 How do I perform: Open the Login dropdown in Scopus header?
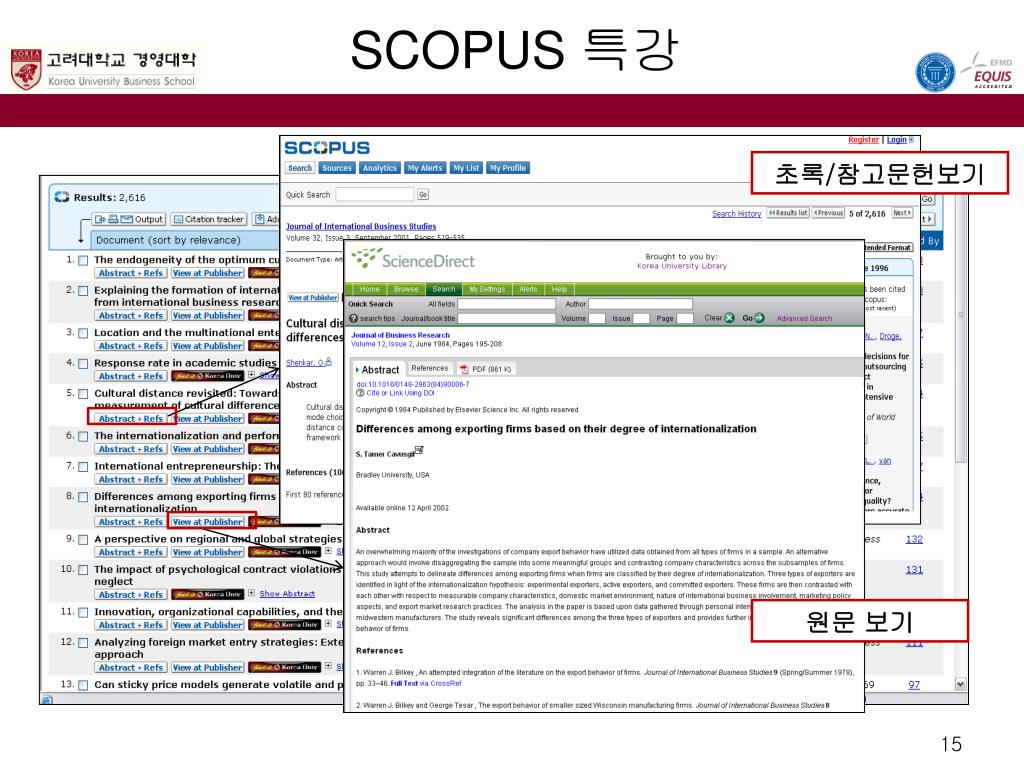(x=911, y=140)
